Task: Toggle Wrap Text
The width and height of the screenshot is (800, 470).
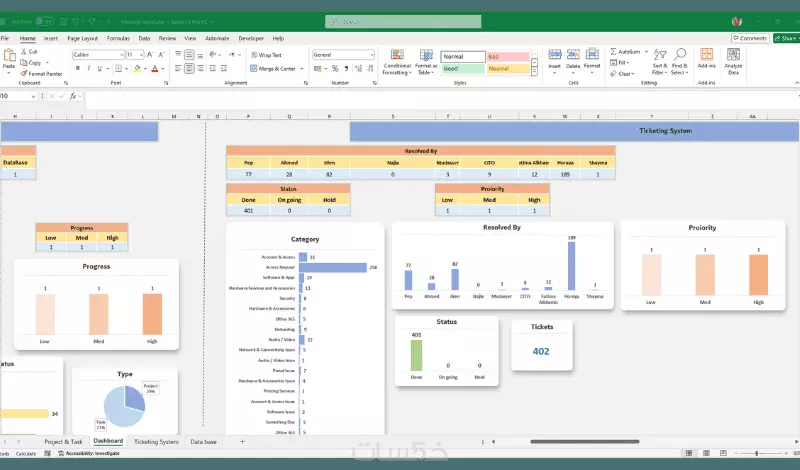Action: (x=266, y=55)
